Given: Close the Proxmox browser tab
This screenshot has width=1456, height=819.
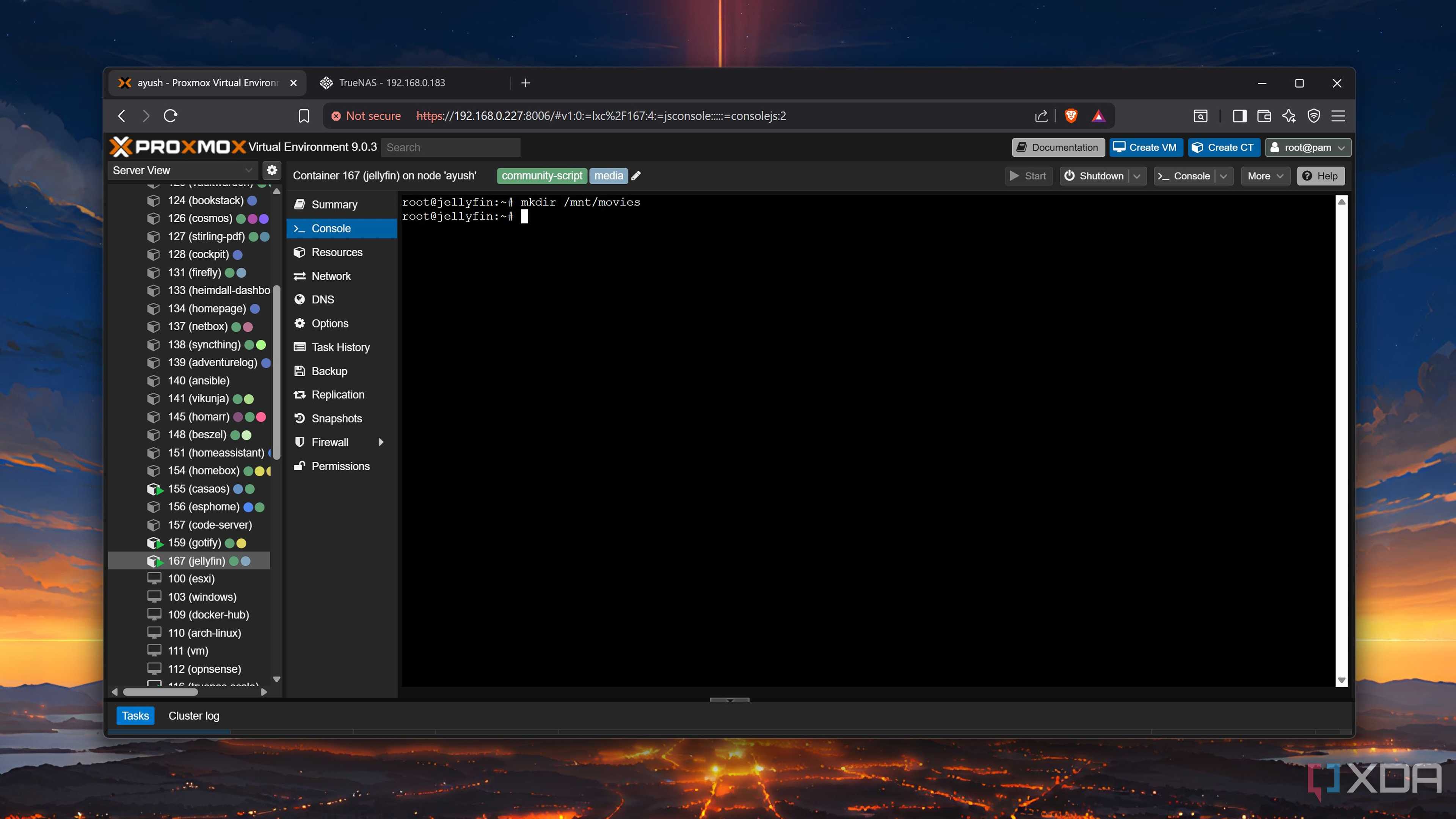Looking at the screenshot, I should [x=293, y=83].
